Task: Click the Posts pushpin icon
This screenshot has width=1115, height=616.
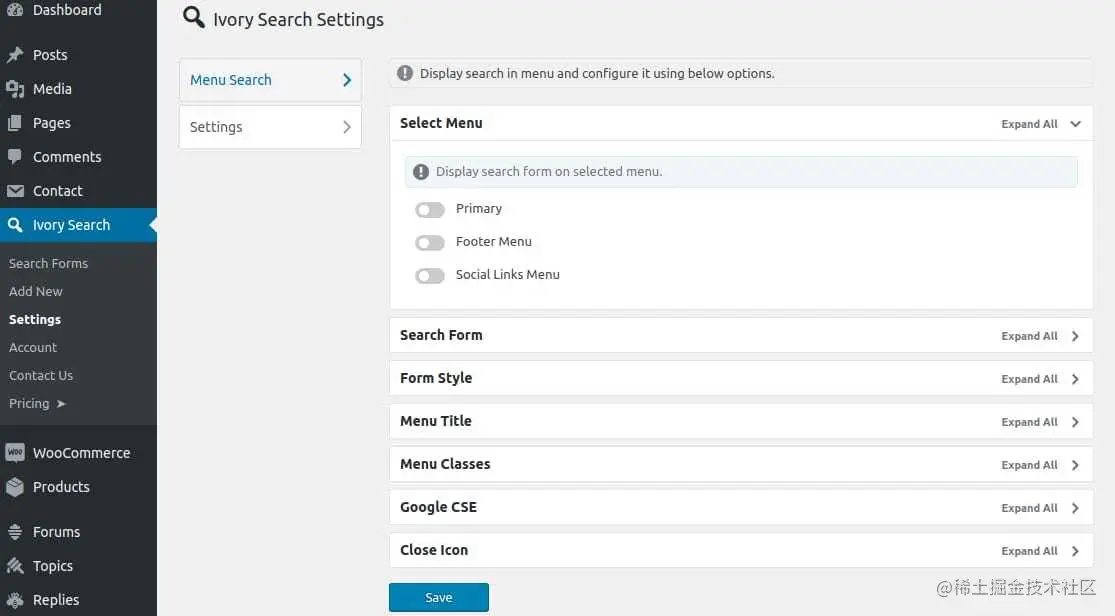Action: pos(15,55)
